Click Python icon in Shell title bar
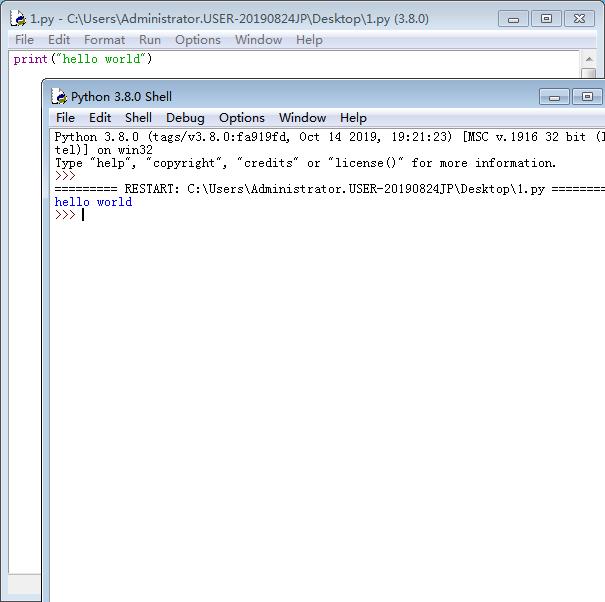Screen dimensions: 605x602 click(59, 96)
